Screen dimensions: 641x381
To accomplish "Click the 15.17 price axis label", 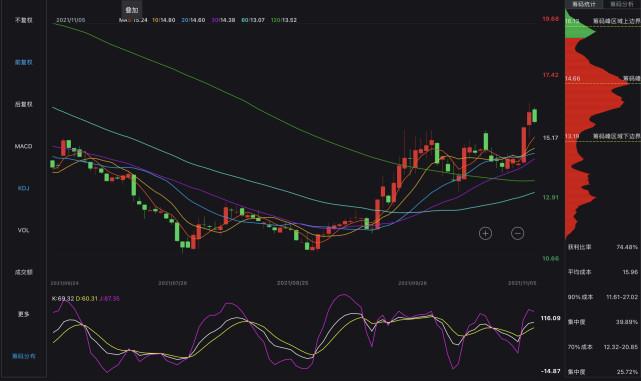I will pyautogui.click(x=550, y=138).
